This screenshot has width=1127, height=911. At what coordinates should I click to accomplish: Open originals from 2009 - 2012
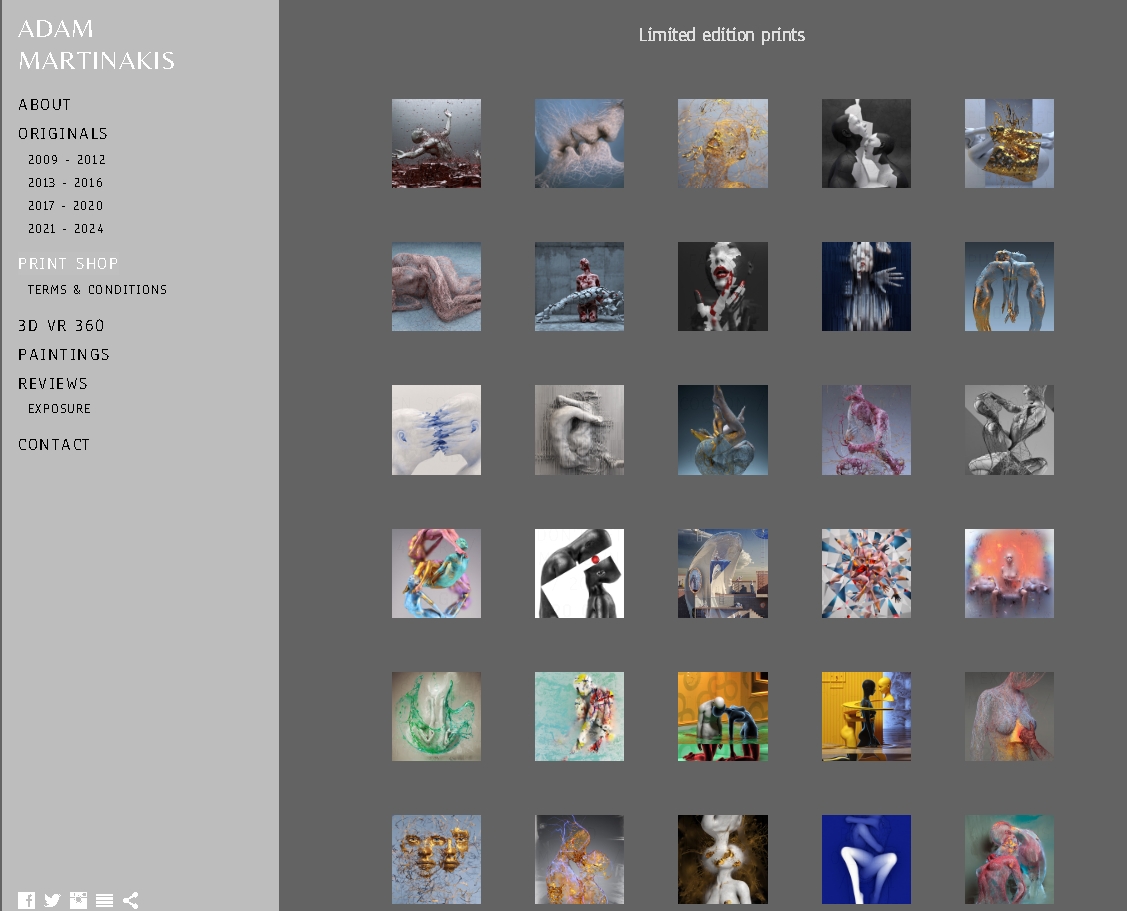coord(67,160)
